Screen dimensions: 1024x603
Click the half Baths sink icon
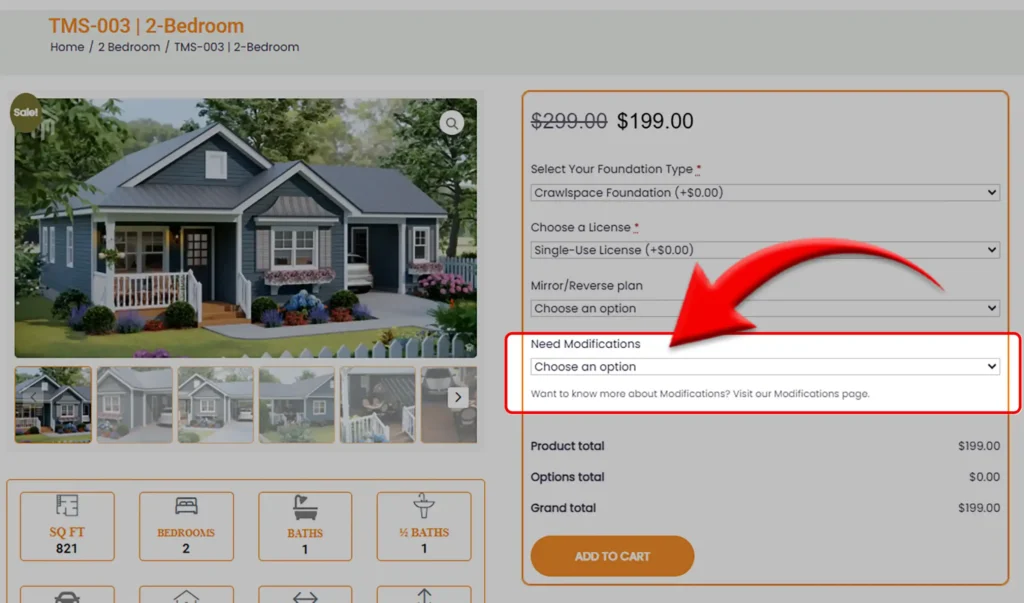click(x=424, y=506)
